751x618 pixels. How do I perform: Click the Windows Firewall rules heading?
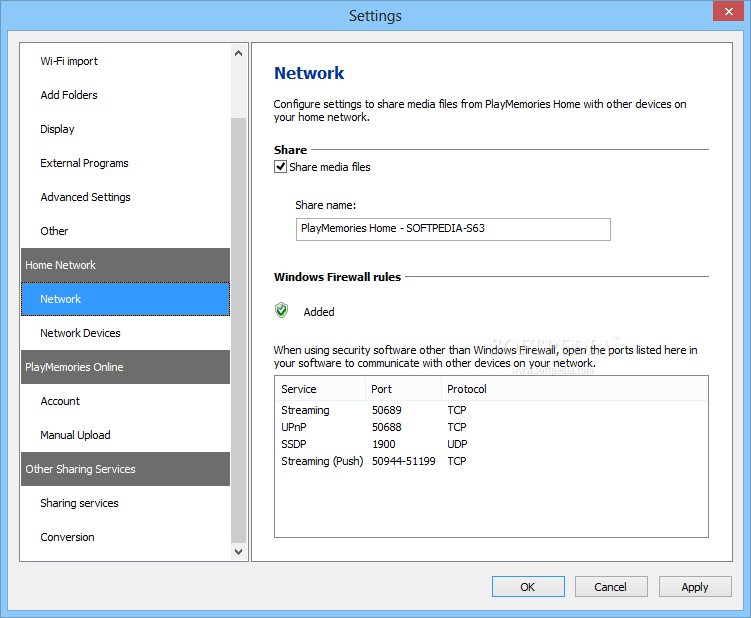(337, 277)
